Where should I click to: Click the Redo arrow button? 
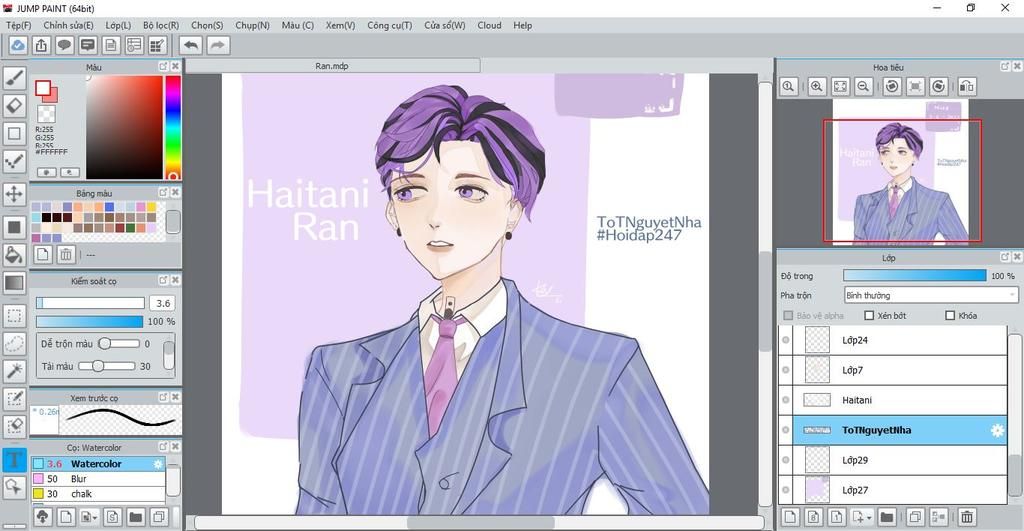(x=218, y=45)
